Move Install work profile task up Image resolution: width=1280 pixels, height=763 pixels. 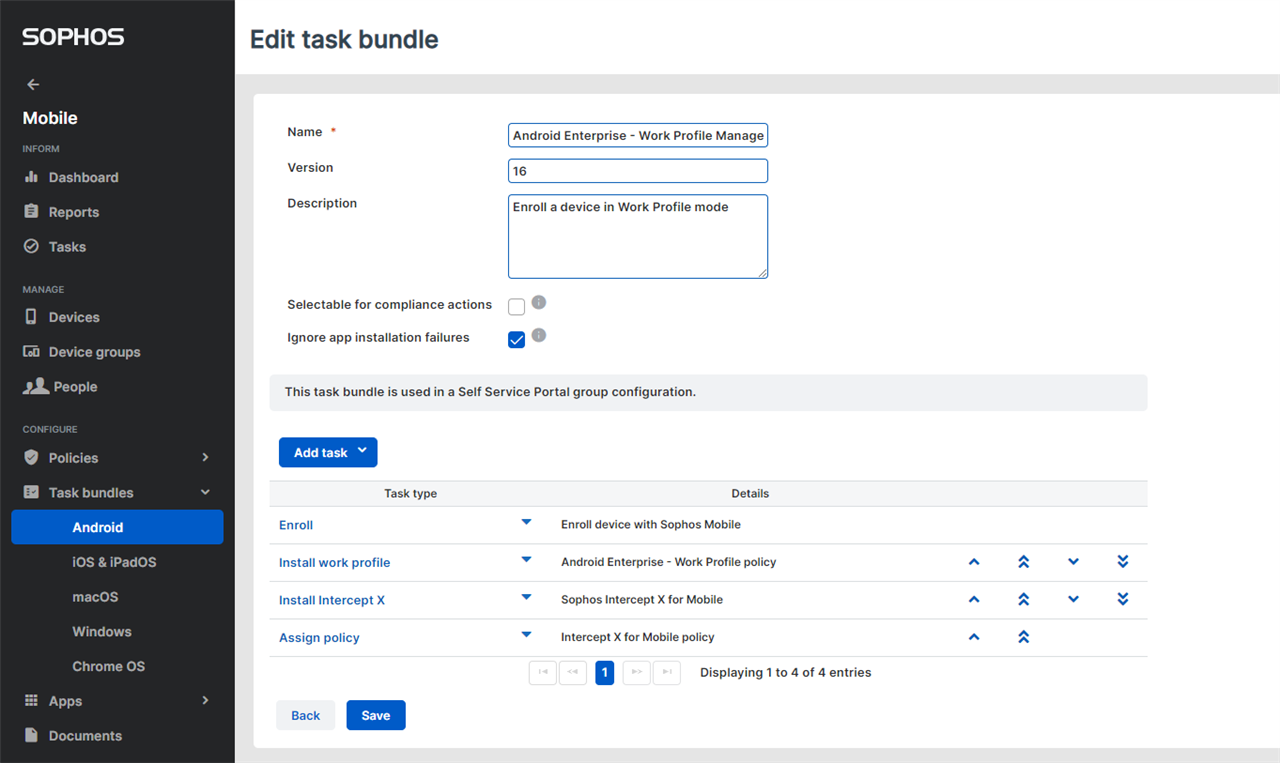click(974, 562)
